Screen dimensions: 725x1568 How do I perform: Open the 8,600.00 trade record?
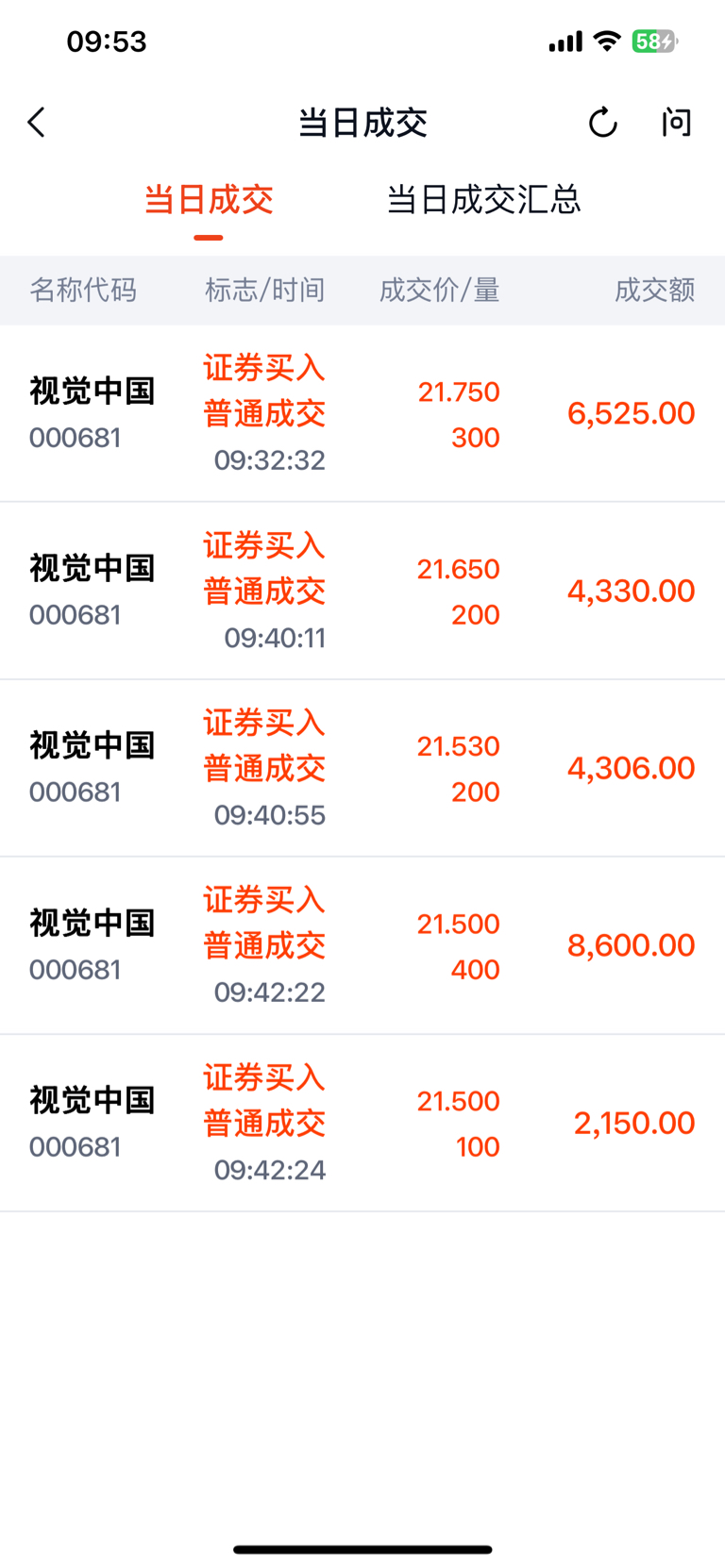pos(362,946)
